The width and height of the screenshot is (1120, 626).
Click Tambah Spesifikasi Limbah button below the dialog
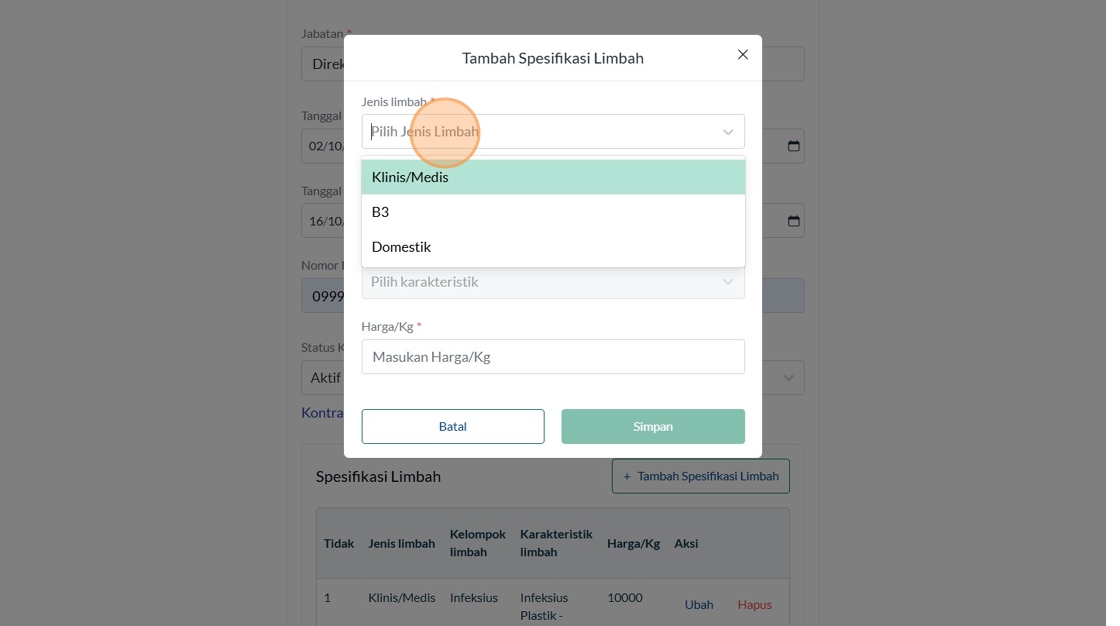tap(701, 476)
